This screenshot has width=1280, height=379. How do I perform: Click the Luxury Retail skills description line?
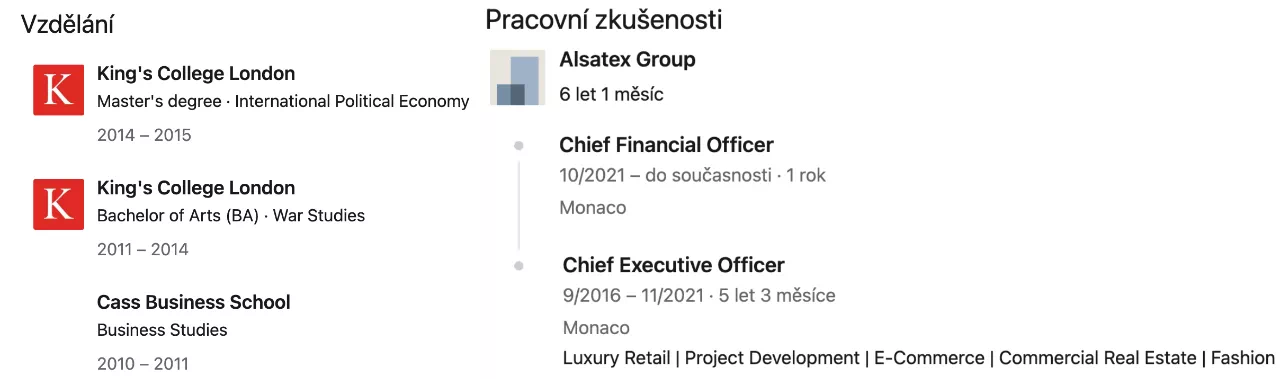point(919,358)
